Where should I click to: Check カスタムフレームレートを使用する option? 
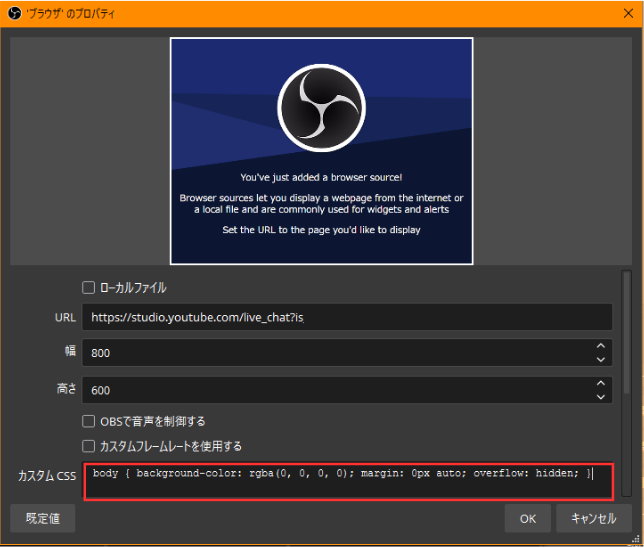point(88,446)
